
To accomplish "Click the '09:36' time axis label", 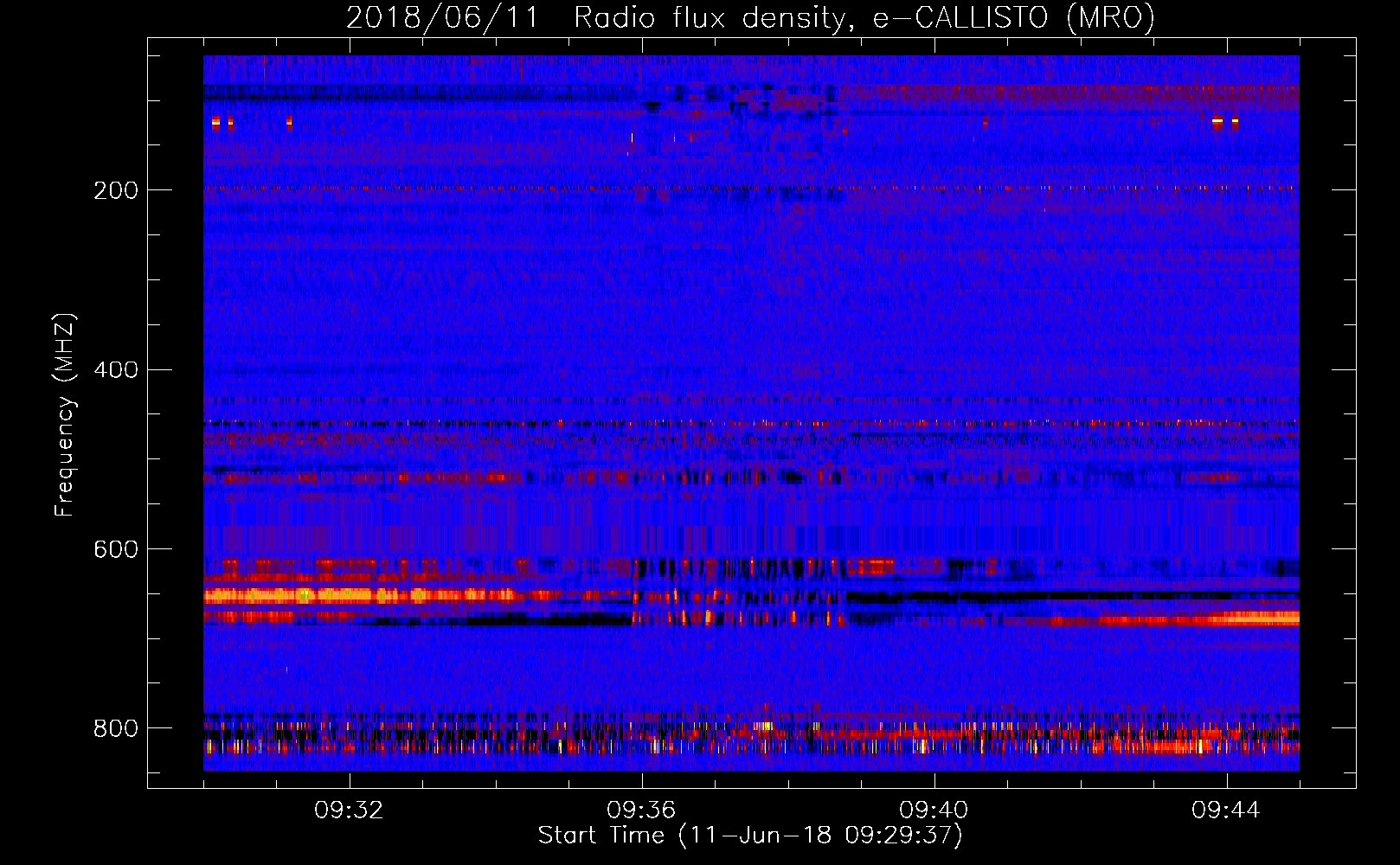I will click(x=641, y=811).
